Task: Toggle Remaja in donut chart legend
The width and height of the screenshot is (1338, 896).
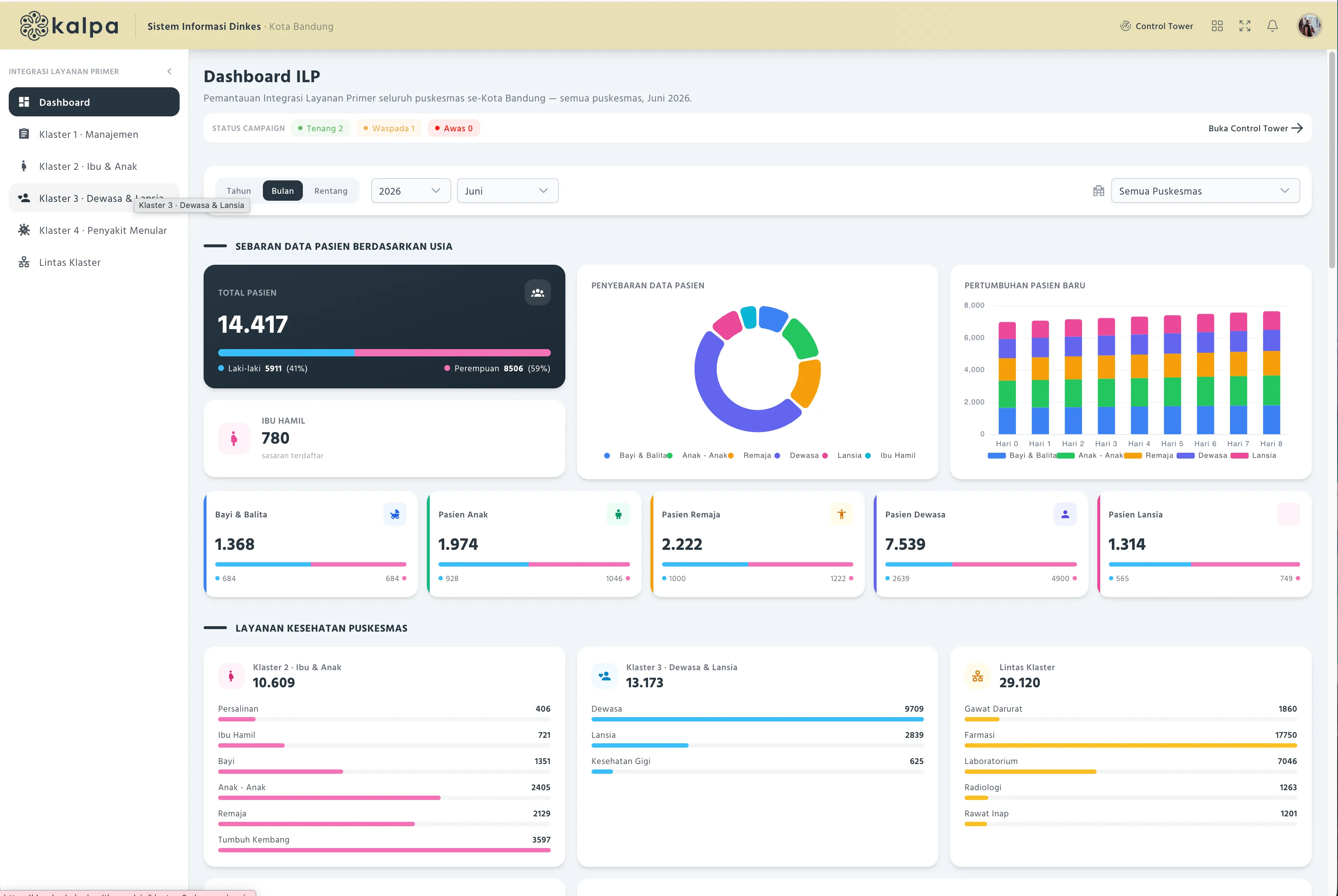Action: (750, 455)
